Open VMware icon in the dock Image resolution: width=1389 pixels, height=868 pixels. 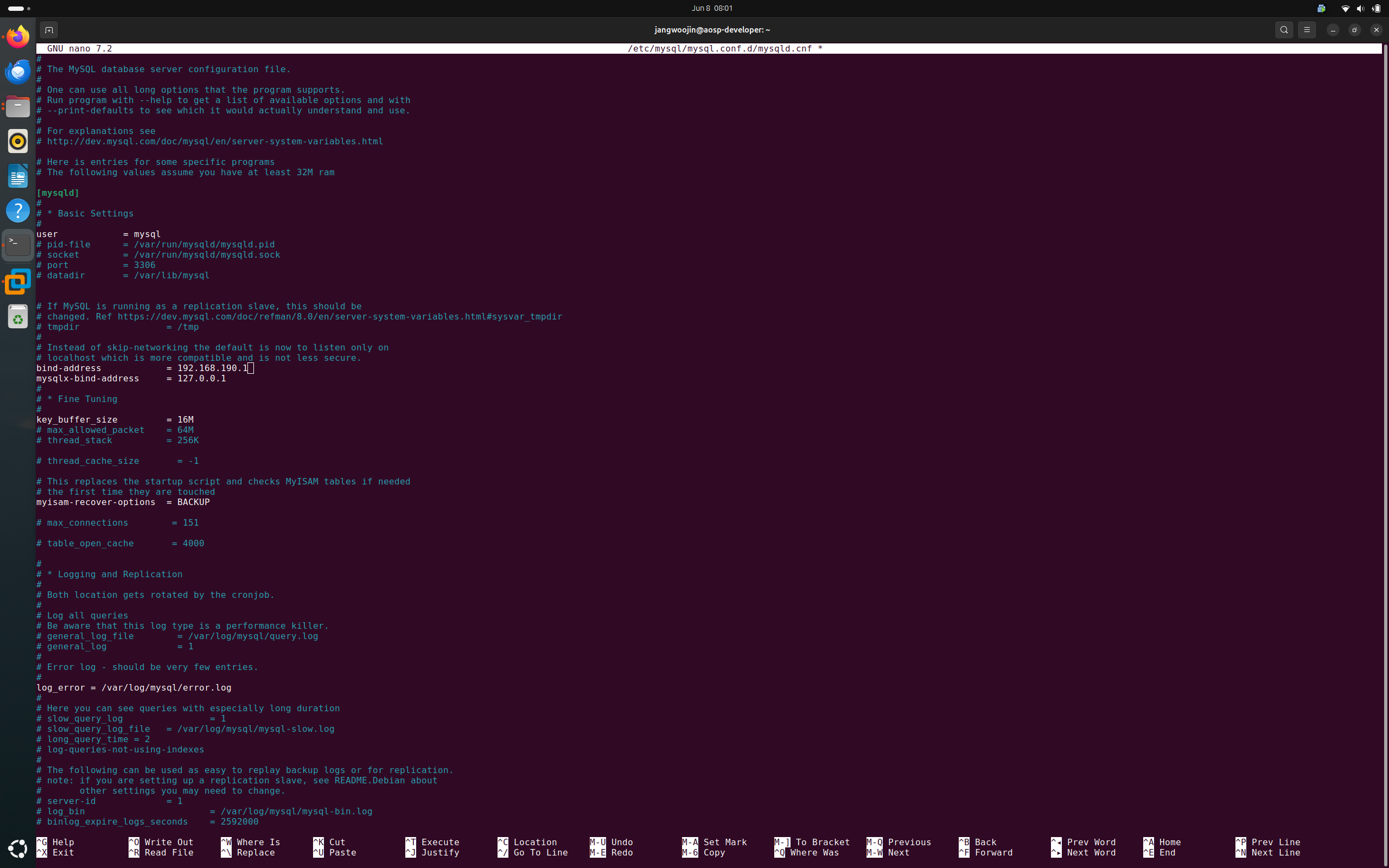pyautogui.click(x=18, y=282)
